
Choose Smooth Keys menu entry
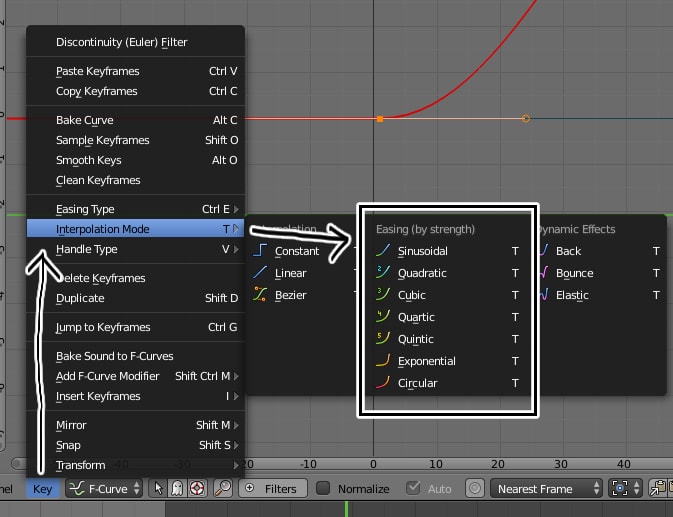[x=135, y=160]
